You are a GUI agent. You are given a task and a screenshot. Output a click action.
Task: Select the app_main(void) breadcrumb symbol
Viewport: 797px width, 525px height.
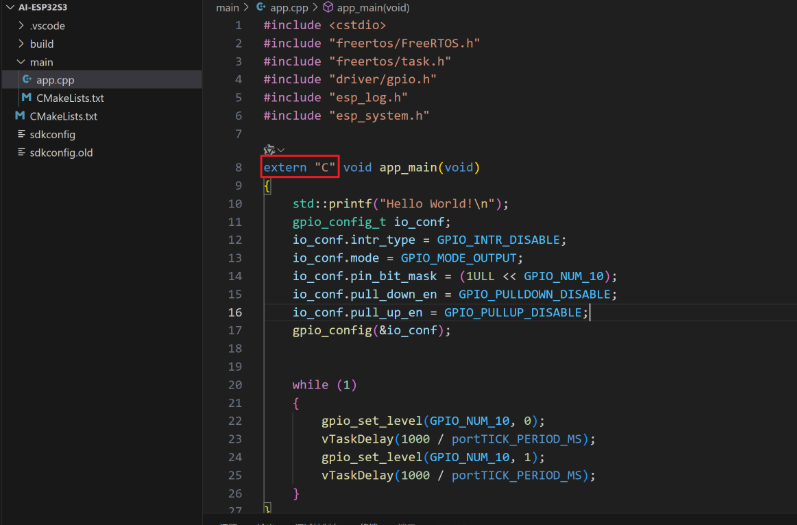(373, 8)
